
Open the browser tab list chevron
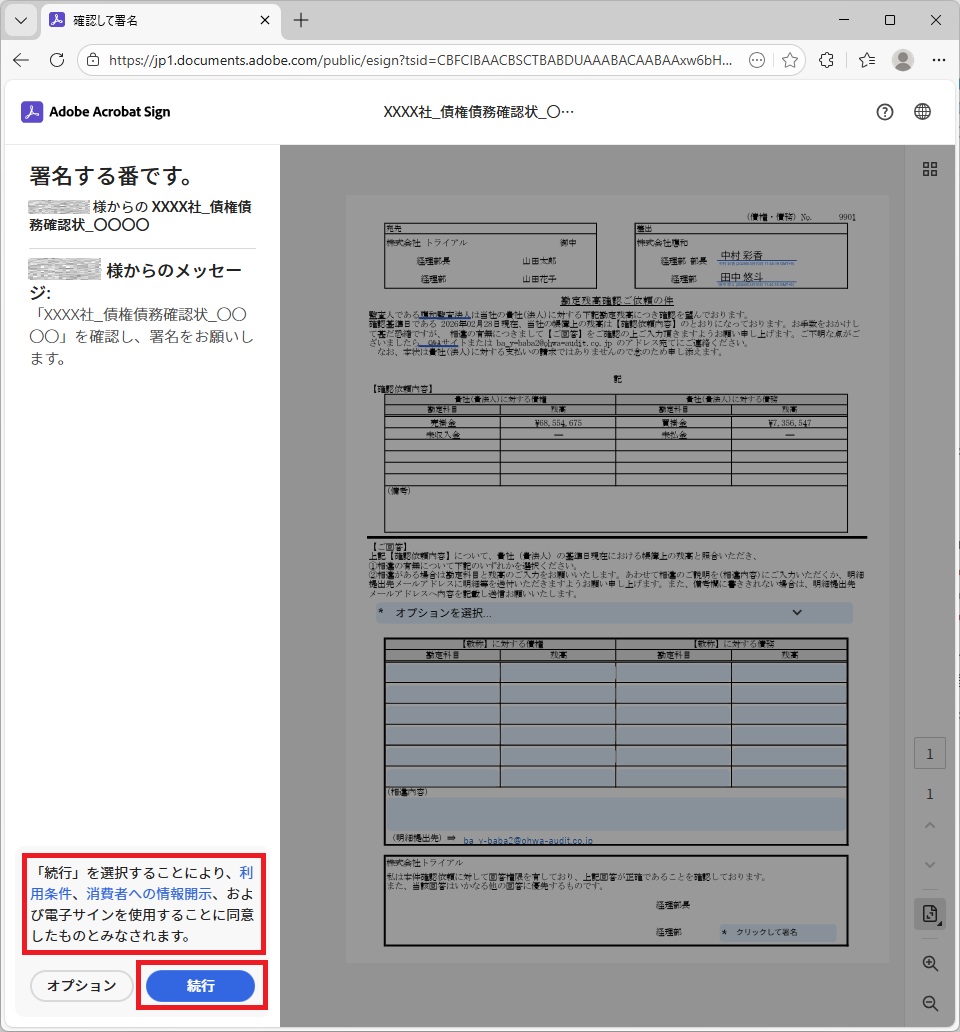[20, 20]
